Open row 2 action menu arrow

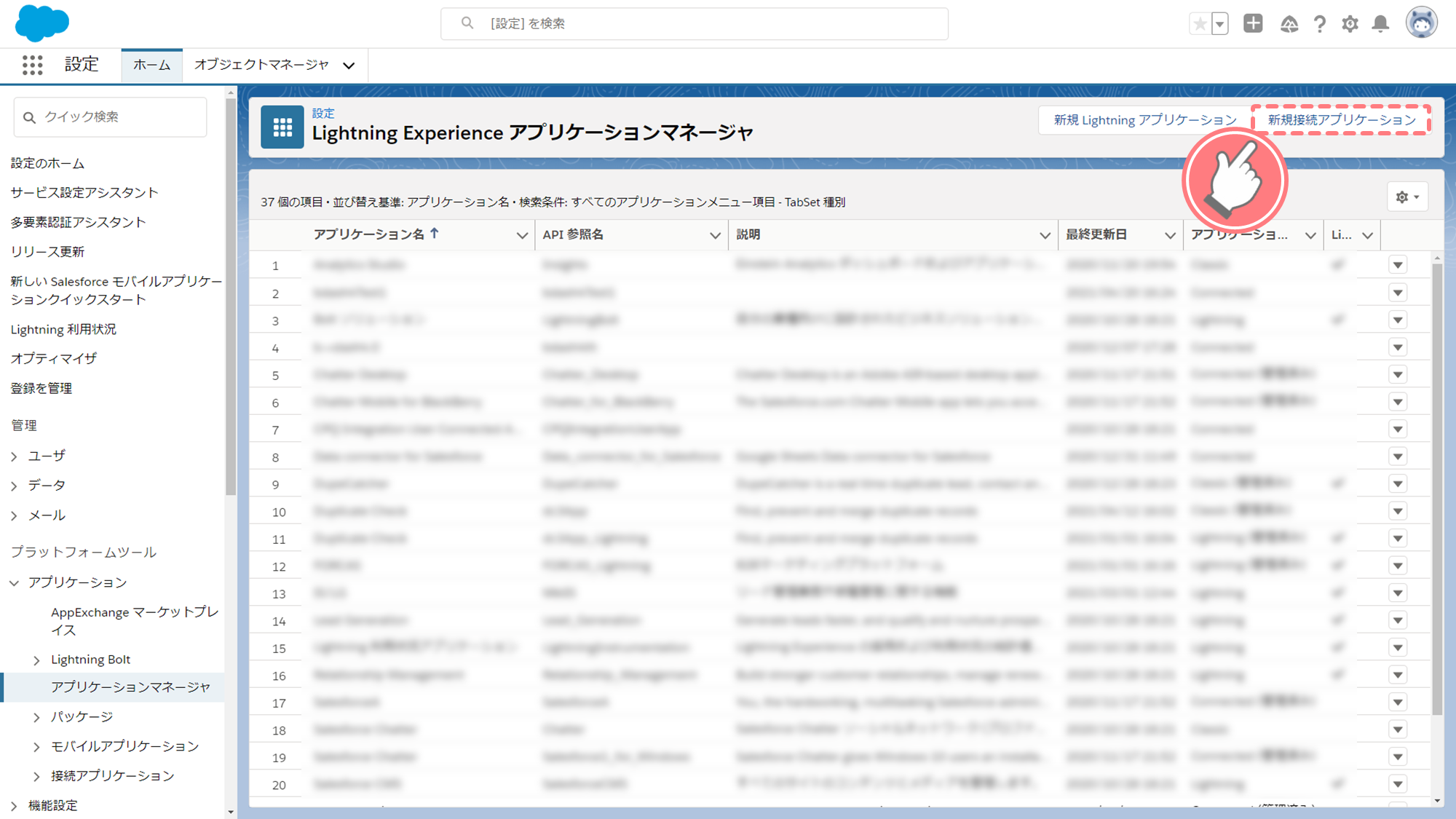pos(1397,293)
